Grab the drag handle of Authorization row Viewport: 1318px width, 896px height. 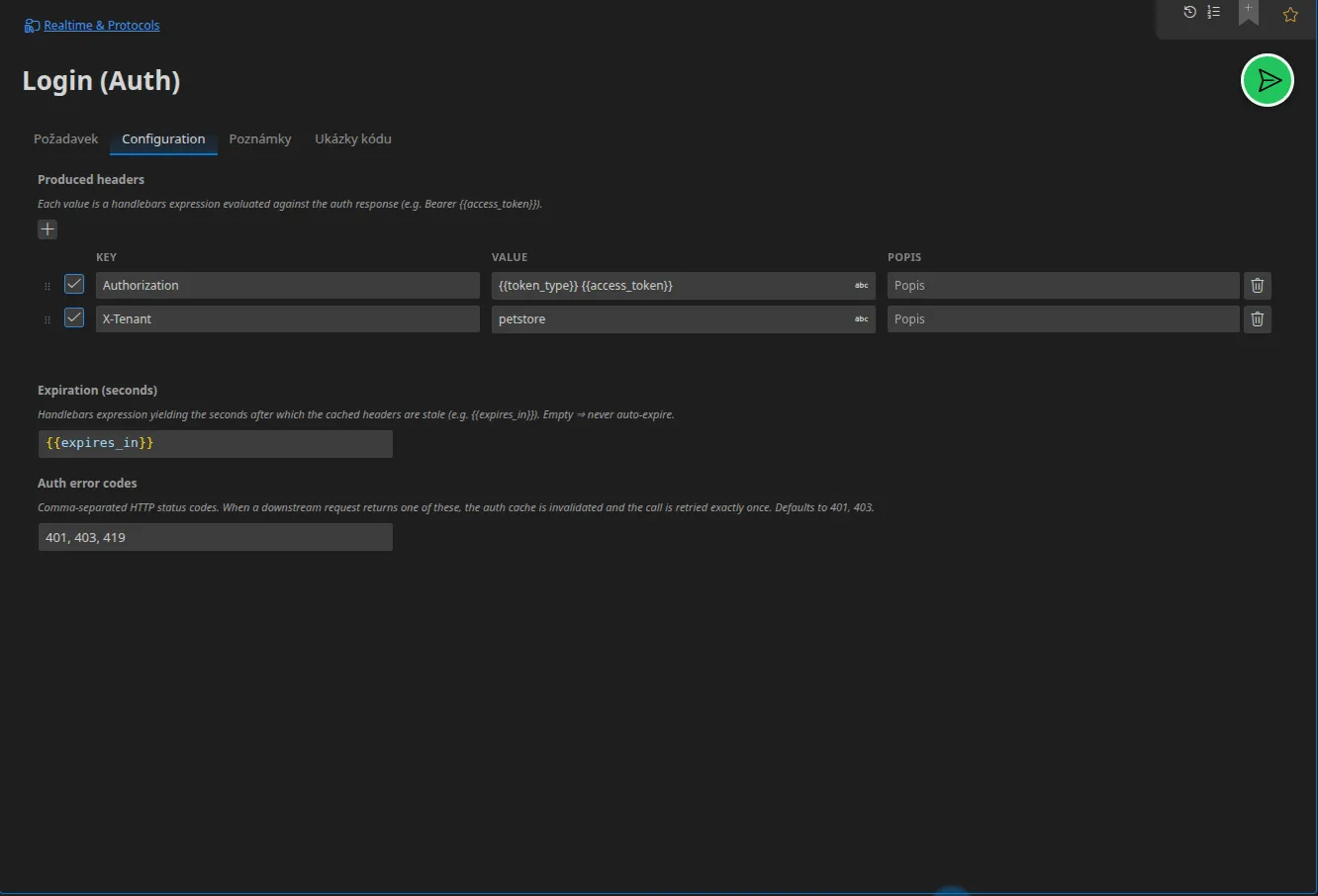click(47, 287)
